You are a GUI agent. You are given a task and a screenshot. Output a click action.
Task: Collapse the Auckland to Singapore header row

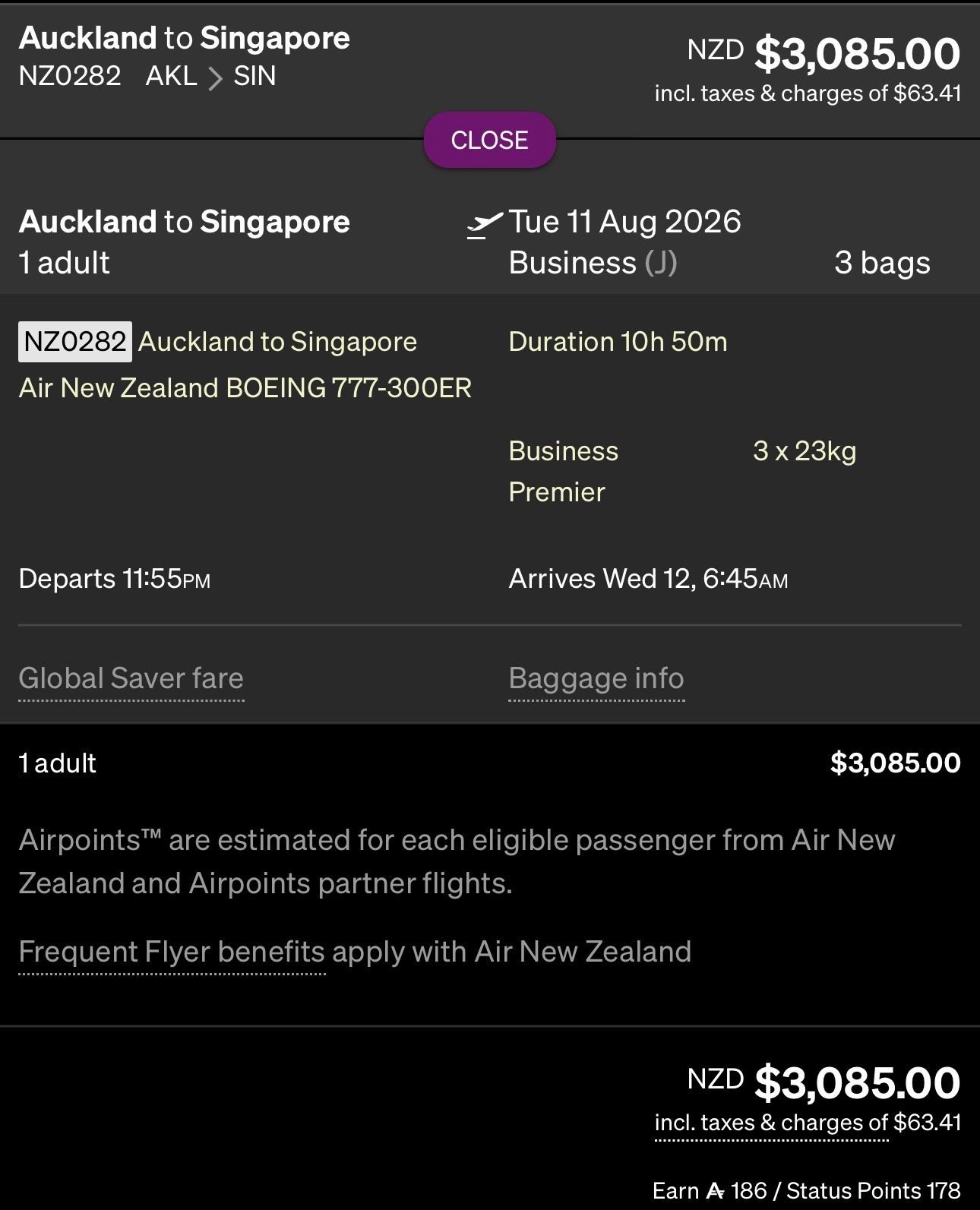pyautogui.click(x=489, y=140)
